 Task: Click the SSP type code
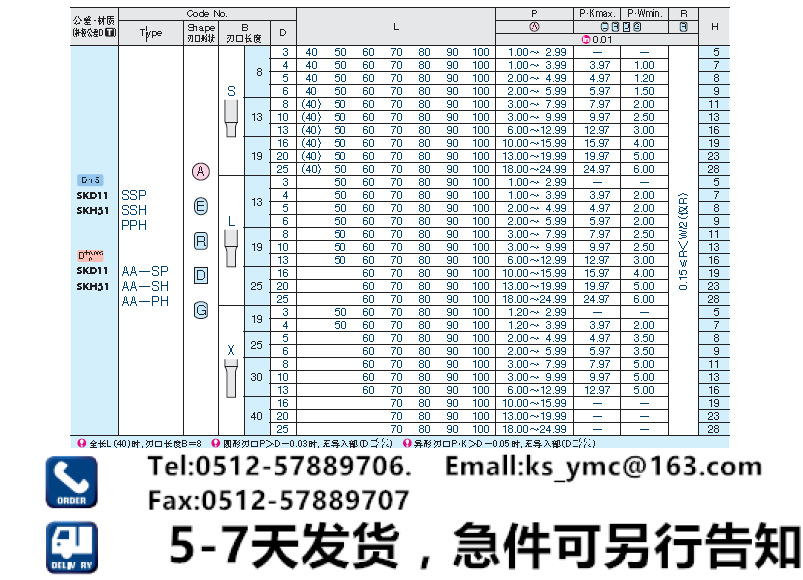pos(134,195)
